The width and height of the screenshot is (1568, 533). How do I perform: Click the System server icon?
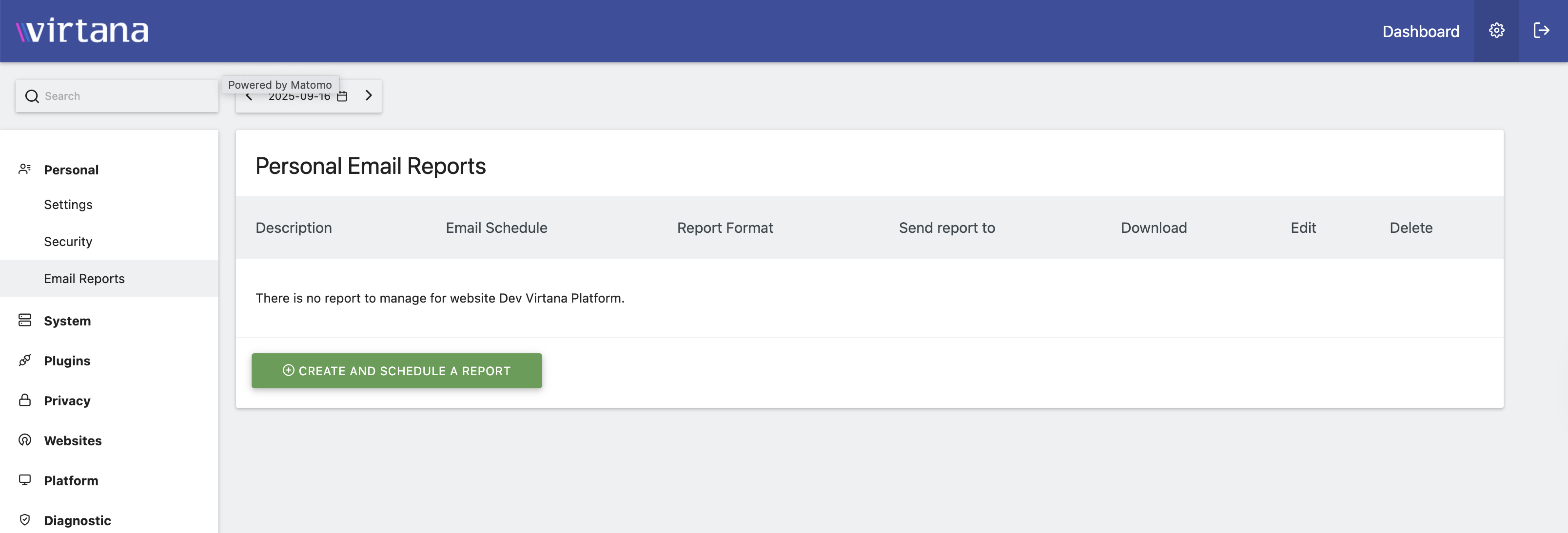[24, 320]
